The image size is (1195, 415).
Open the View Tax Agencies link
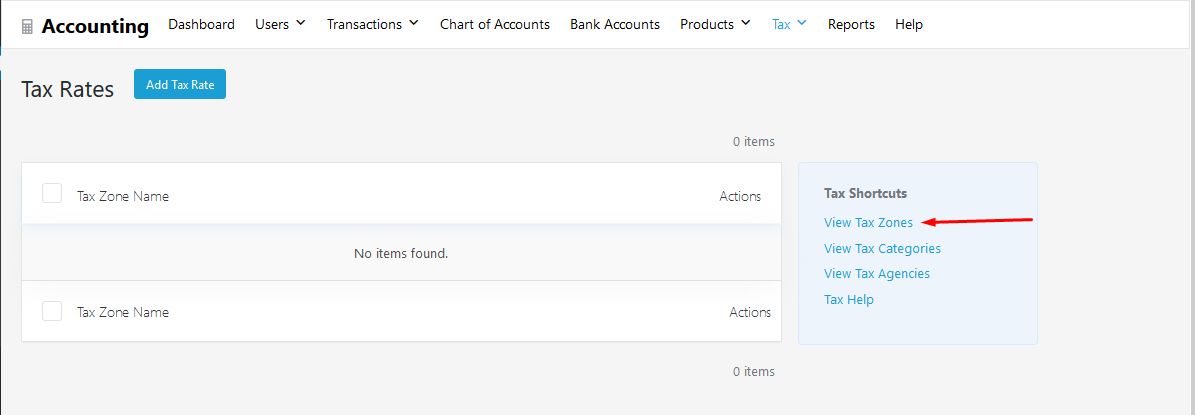(x=876, y=273)
